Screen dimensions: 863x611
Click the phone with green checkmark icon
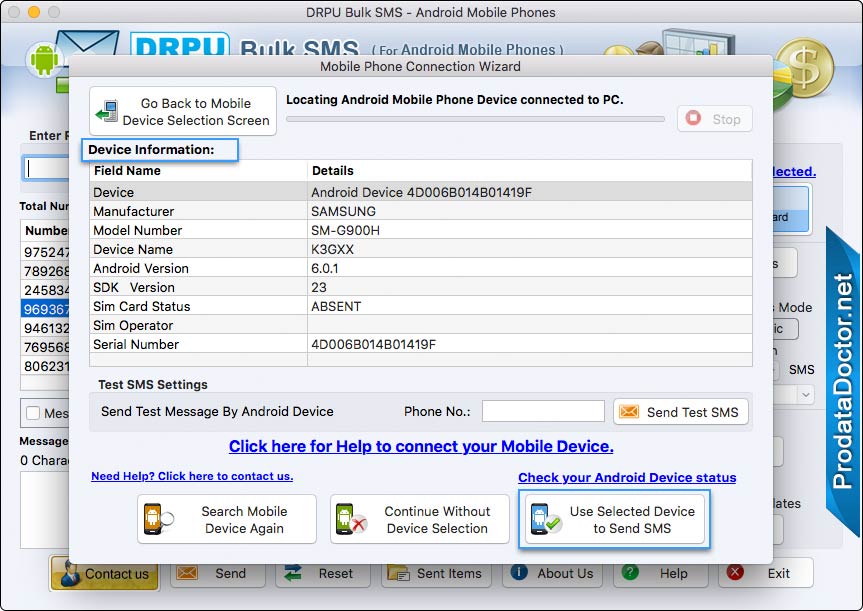tap(545, 519)
